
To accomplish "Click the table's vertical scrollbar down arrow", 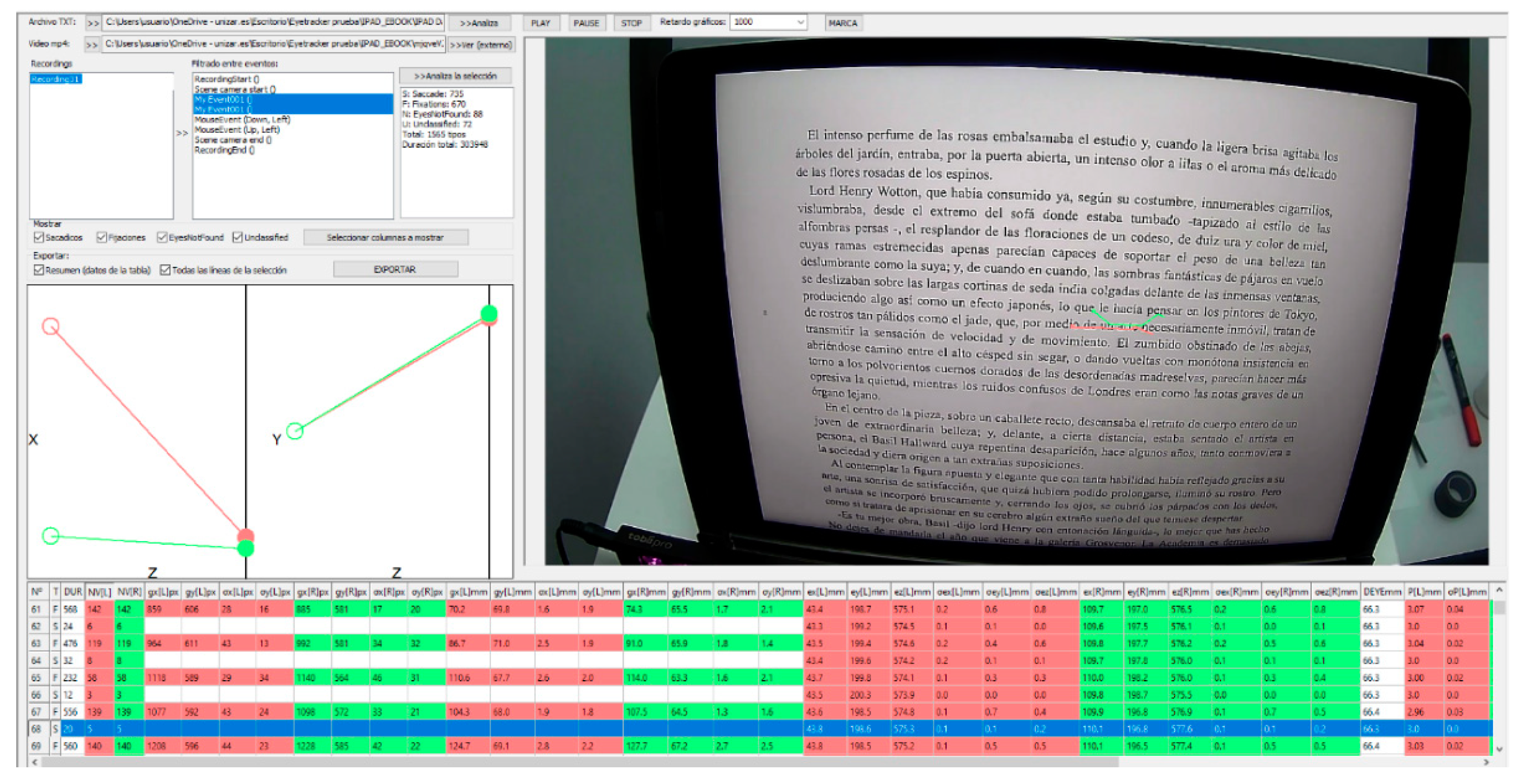I will click(x=1499, y=749).
